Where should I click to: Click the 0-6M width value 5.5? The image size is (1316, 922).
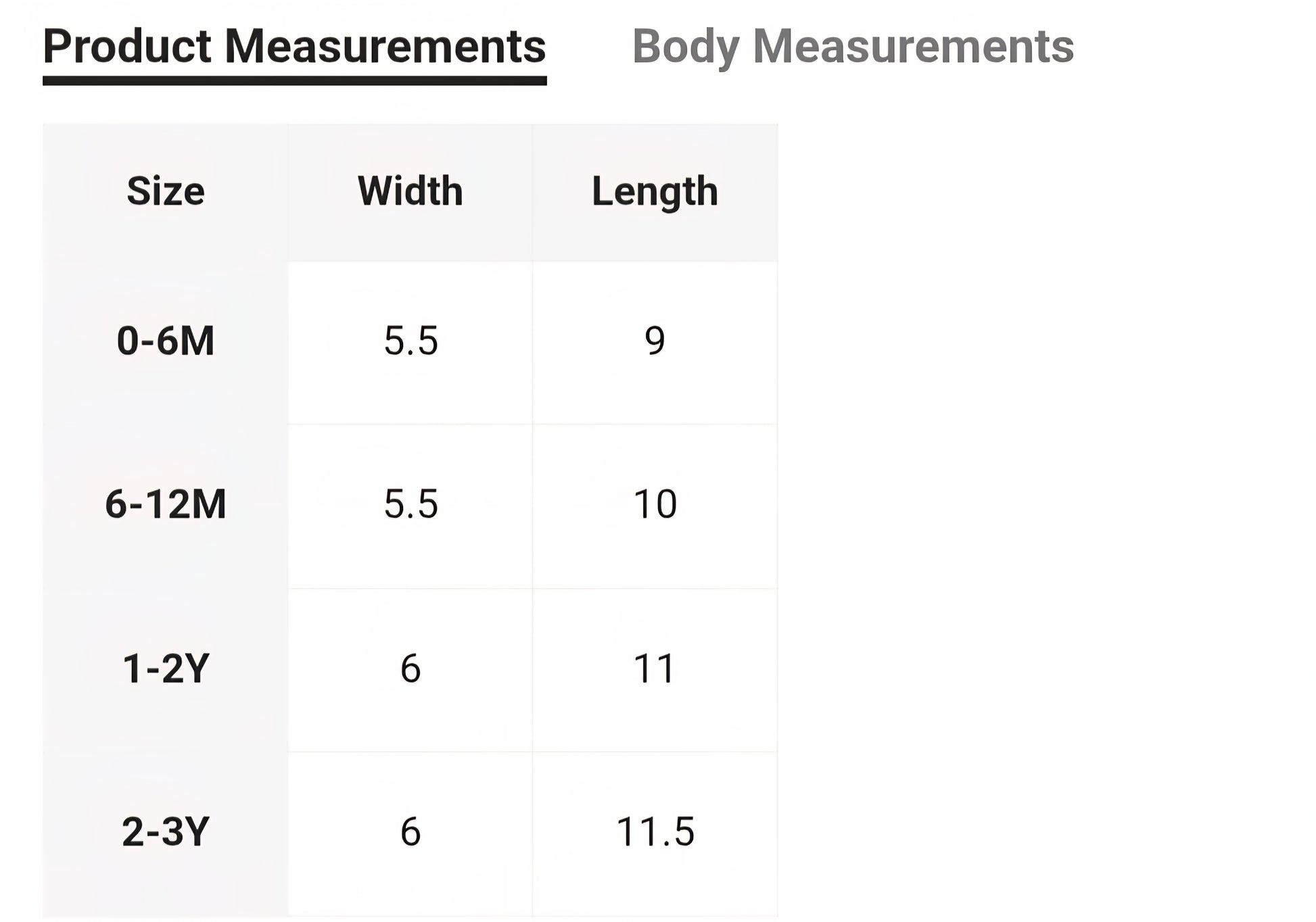(x=410, y=341)
